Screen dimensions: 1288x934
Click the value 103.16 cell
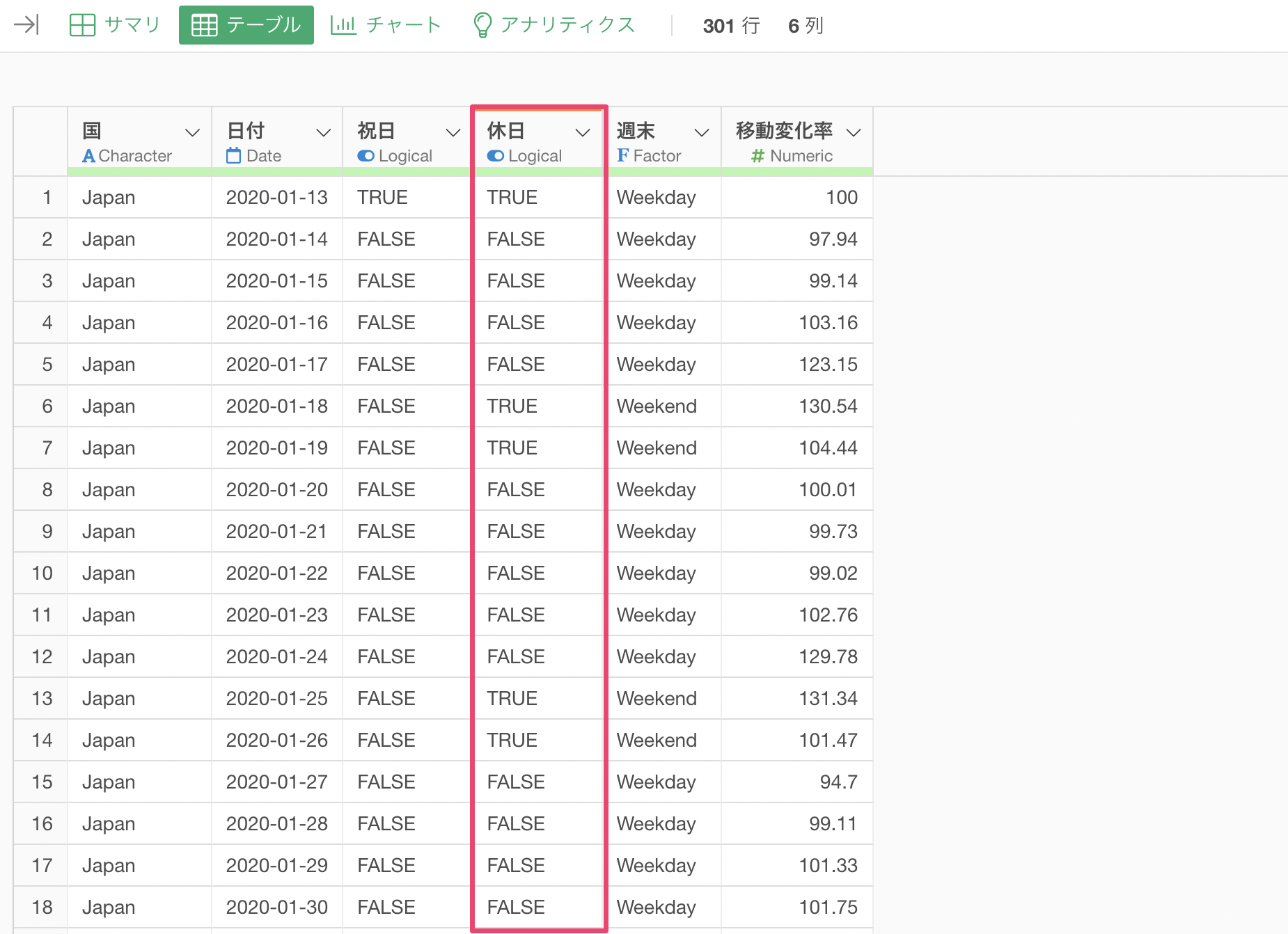pyautogui.click(x=797, y=323)
